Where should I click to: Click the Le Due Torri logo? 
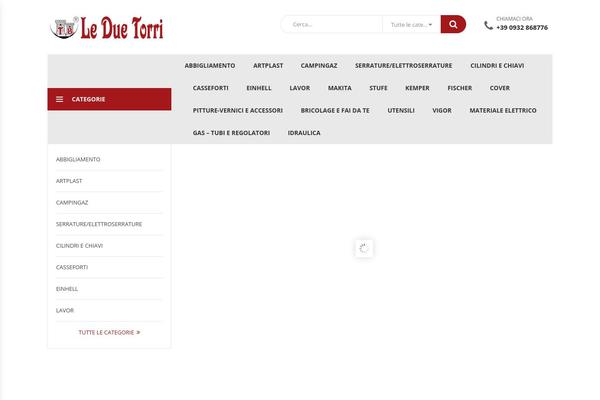pyautogui.click(x=107, y=28)
